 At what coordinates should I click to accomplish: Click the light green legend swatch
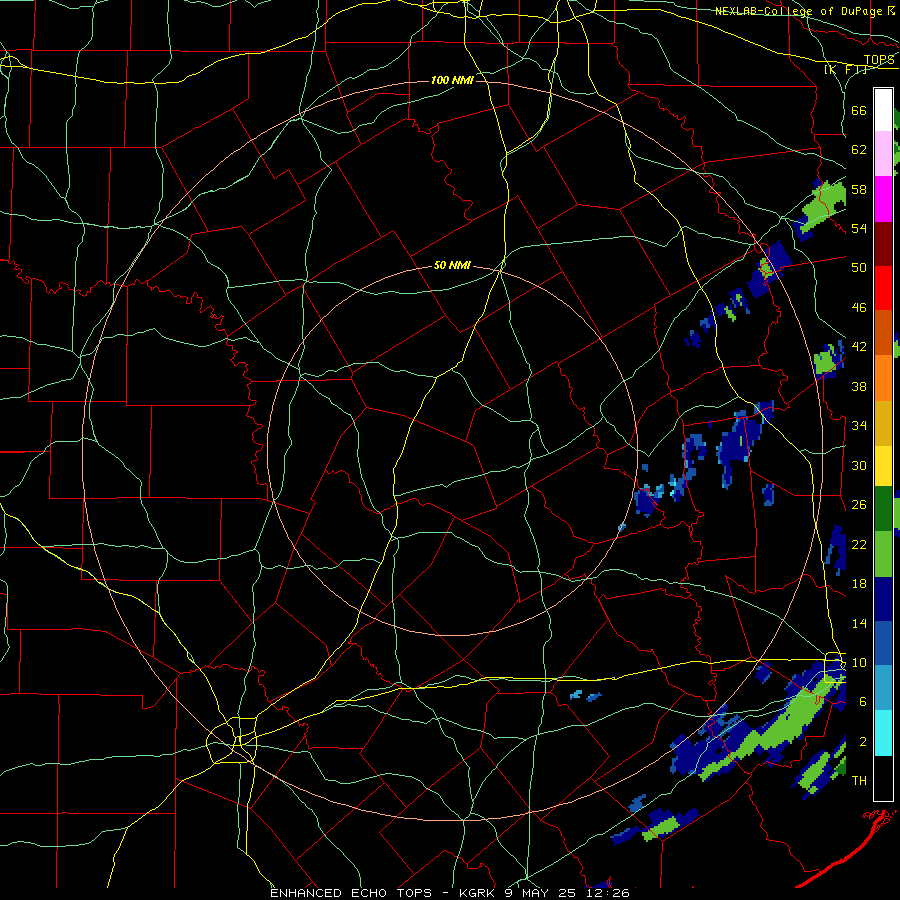pos(883,554)
